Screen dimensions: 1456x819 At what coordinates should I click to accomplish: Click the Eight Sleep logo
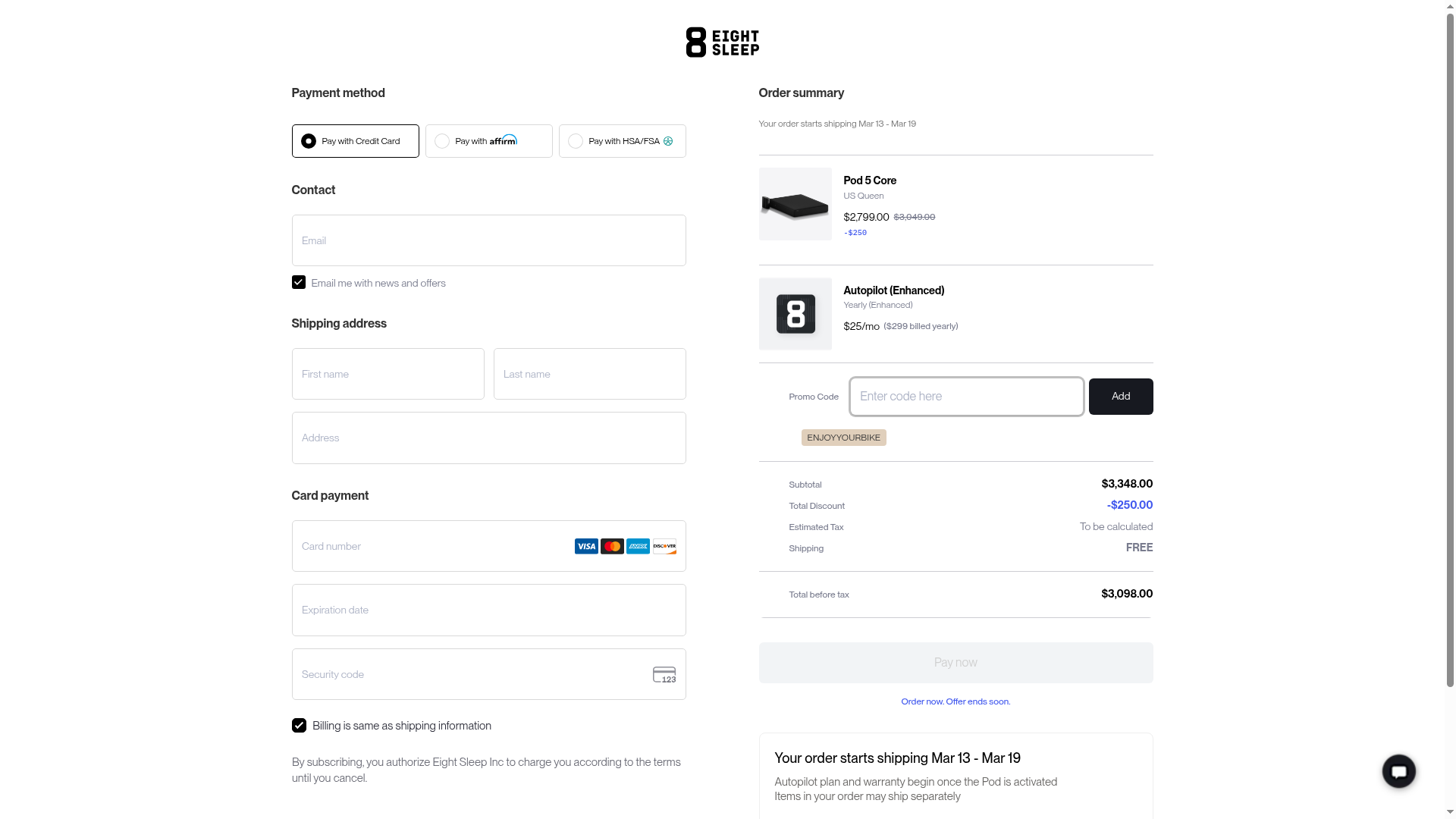pyautogui.click(x=722, y=42)
